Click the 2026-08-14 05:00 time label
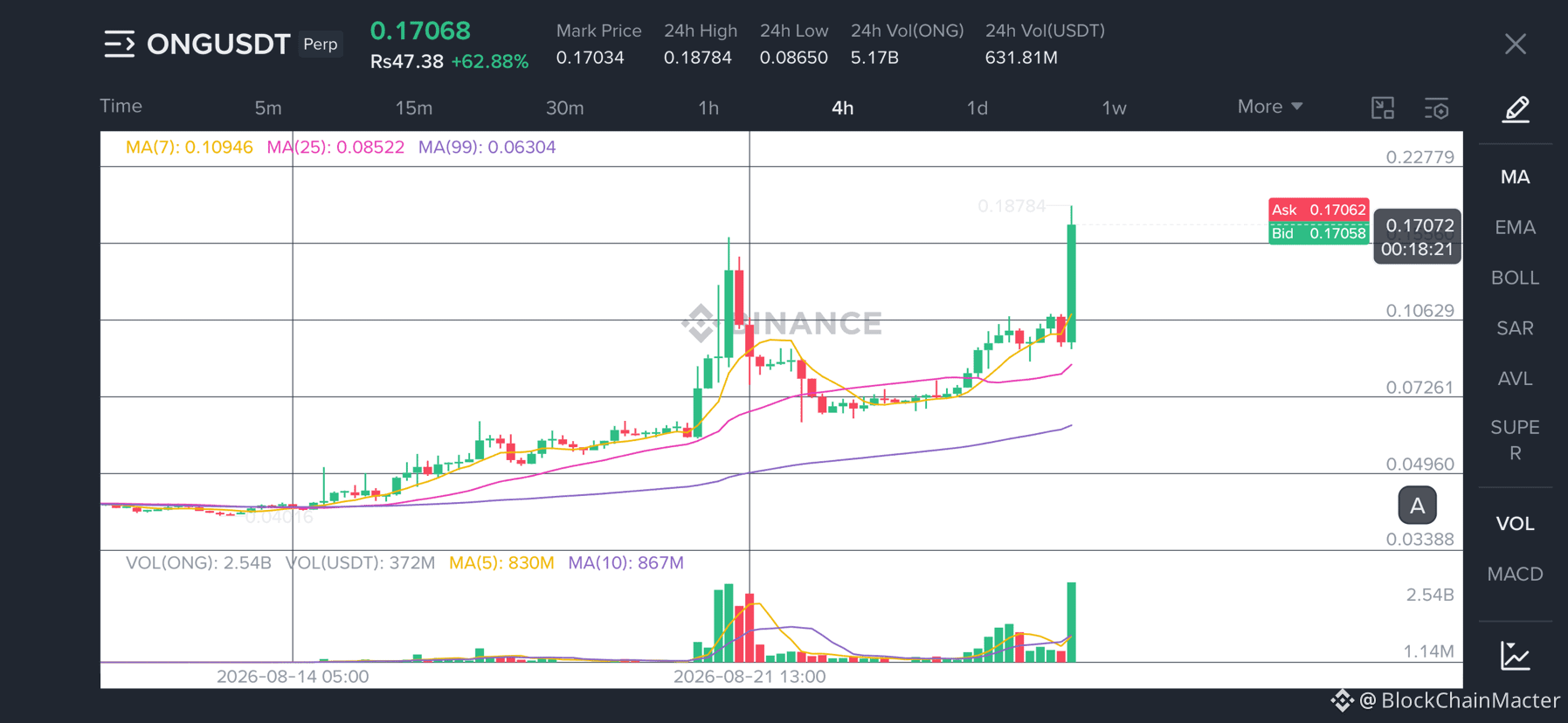 tap(293, 677)
